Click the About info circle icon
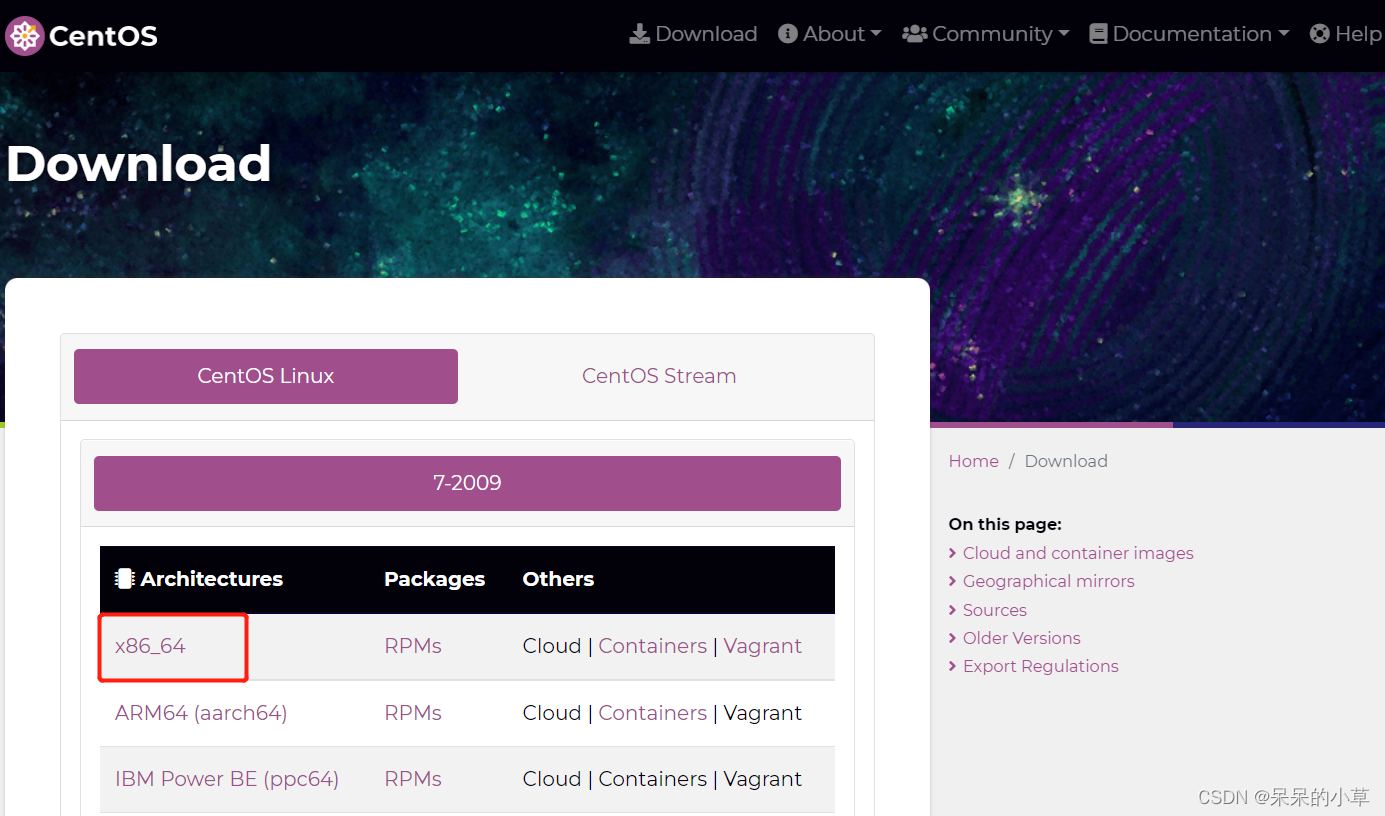Image resolution: width=1385 pixels, height=816 pixels. pyautogui.click(x=788, y=34)
